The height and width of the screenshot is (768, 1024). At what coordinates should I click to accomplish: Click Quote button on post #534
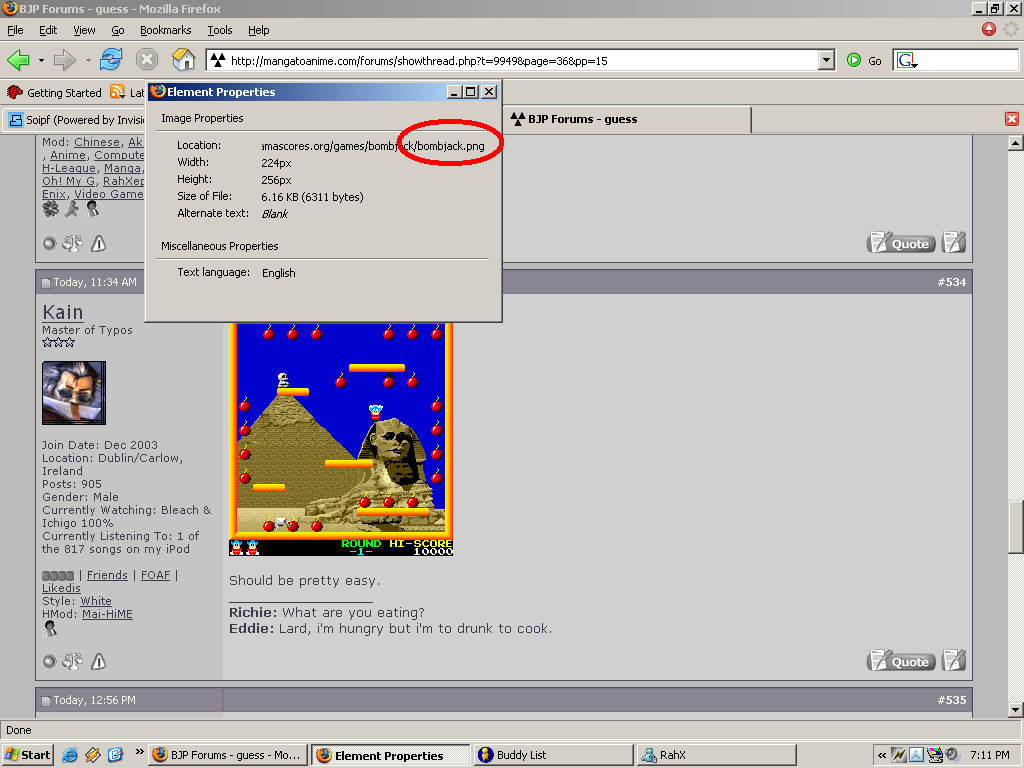(x=901, y=662)
